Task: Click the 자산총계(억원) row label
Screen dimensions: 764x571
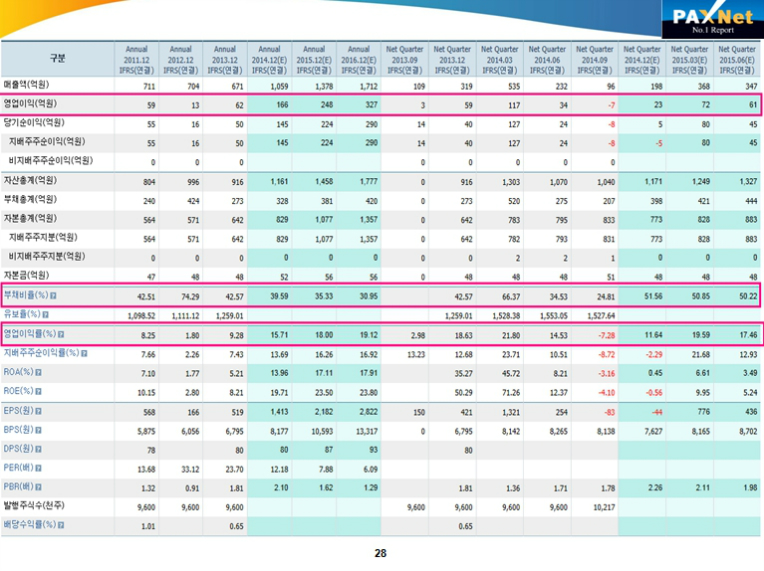Action: point(30,180)
